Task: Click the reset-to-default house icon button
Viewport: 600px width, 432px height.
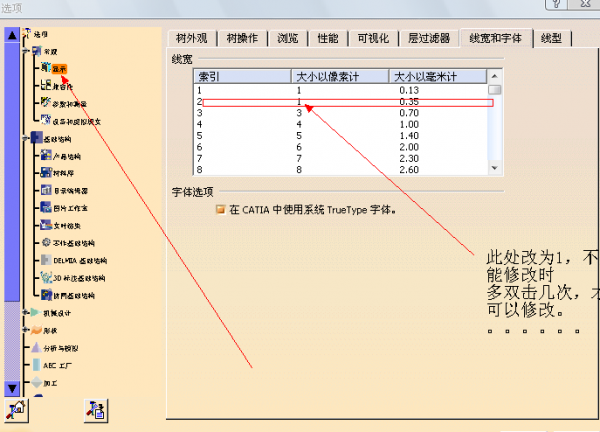Action: click(16, 411)
